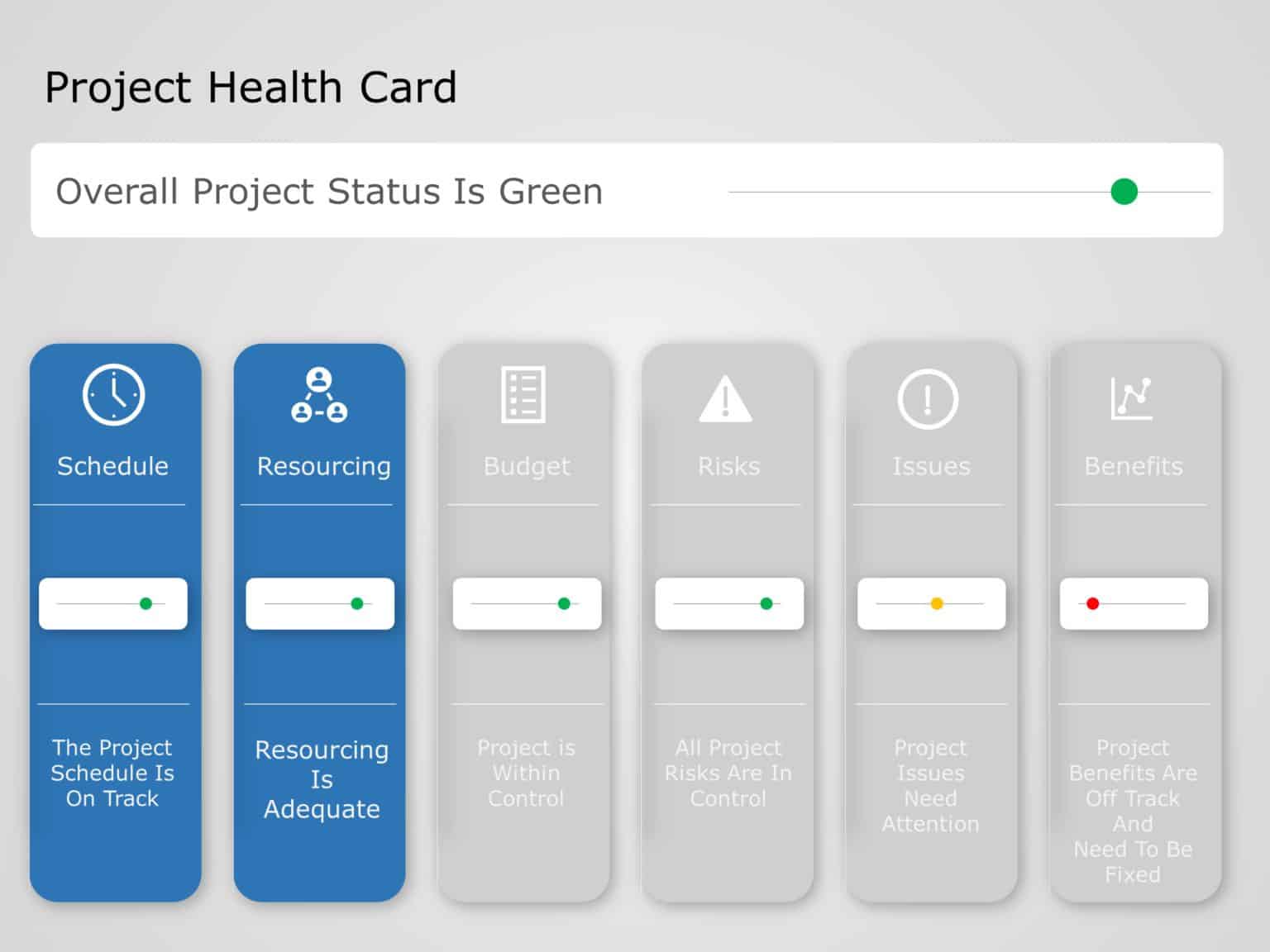This screenshot has width=1270, height=952.
Task: Toggle the green indicator on the Budget slider
Action: pos(563,603)
